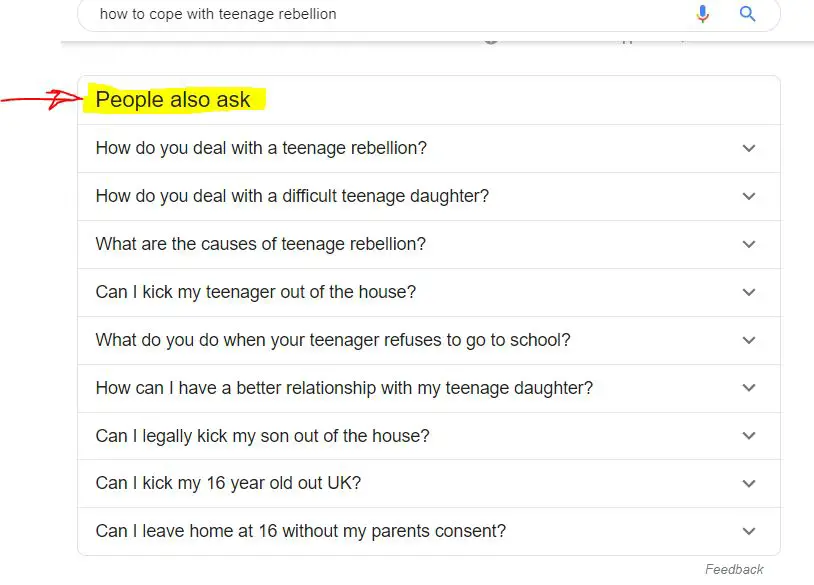Click the highlighted People also ask heading
The image size is (814, 585).
click(173, 100)
